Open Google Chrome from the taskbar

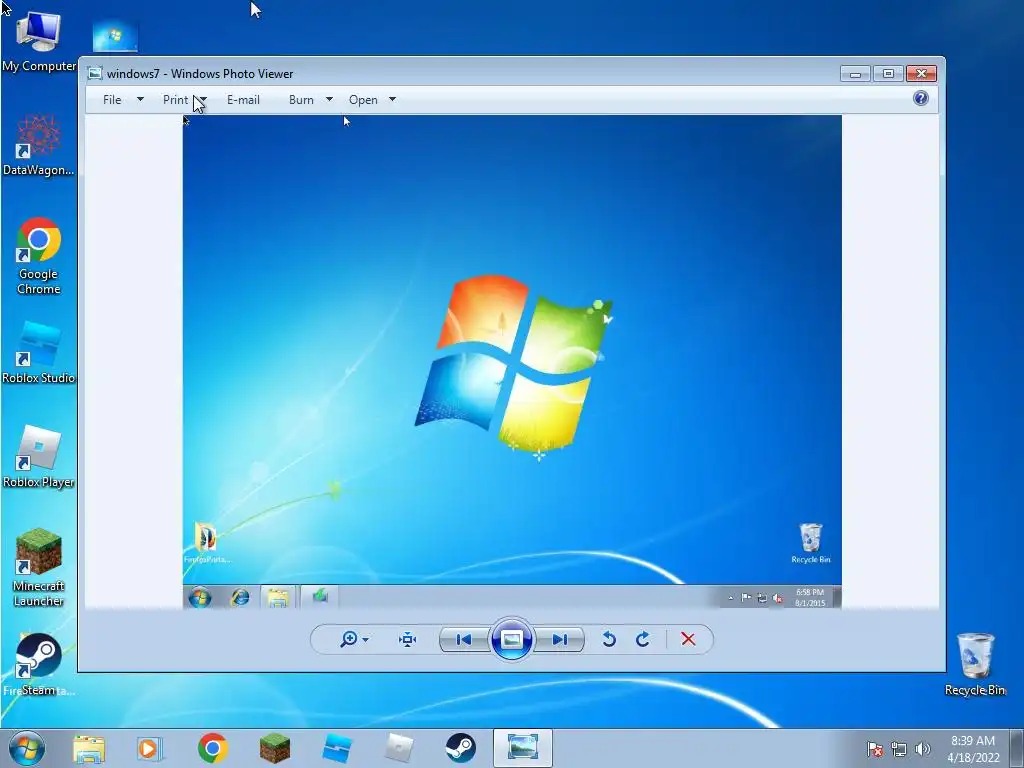point(213,748)
